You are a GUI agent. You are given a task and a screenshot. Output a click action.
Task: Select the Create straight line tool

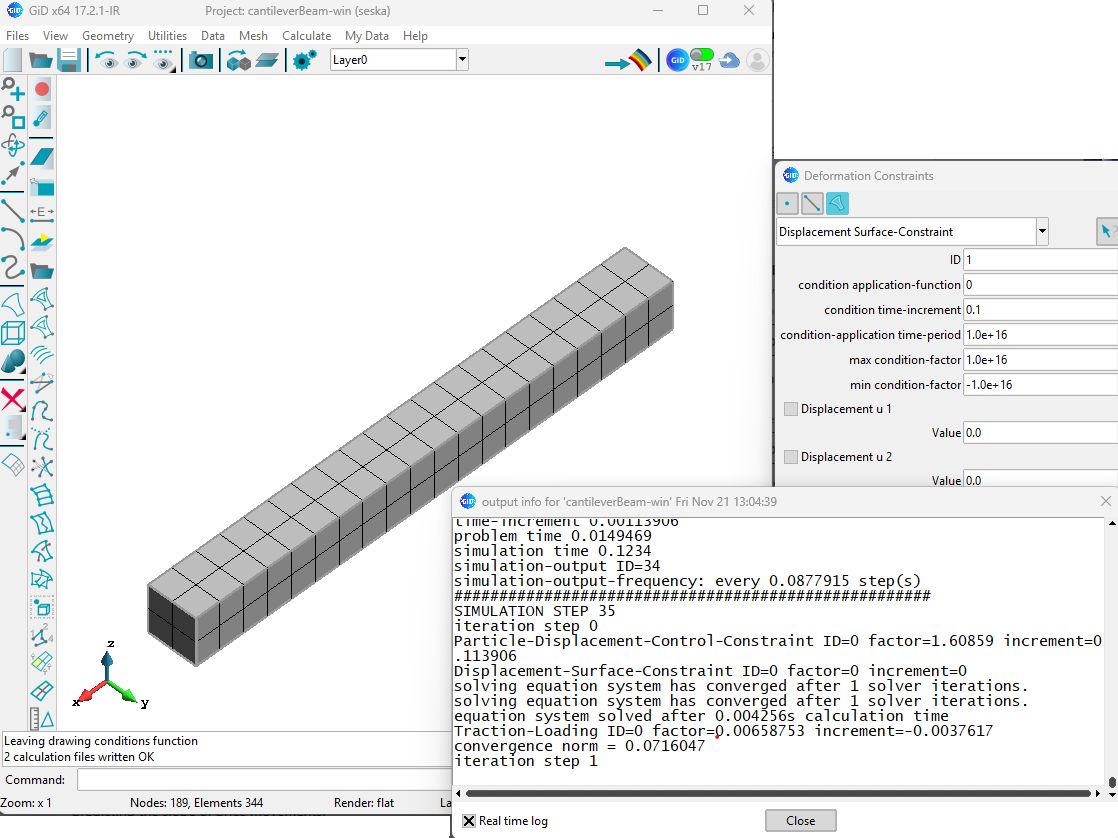coord(13,210)
